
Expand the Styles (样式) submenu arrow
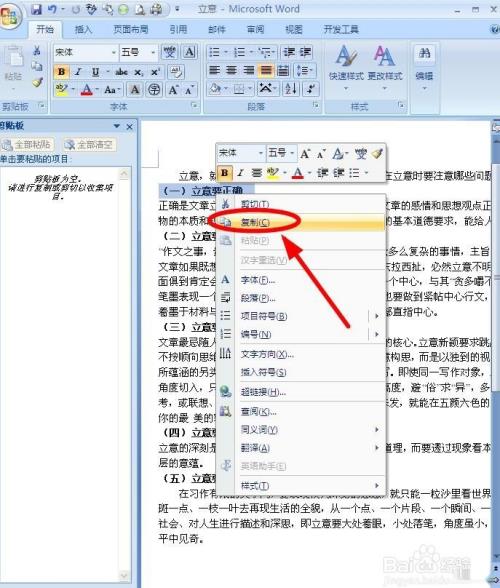tap(377, 486)
